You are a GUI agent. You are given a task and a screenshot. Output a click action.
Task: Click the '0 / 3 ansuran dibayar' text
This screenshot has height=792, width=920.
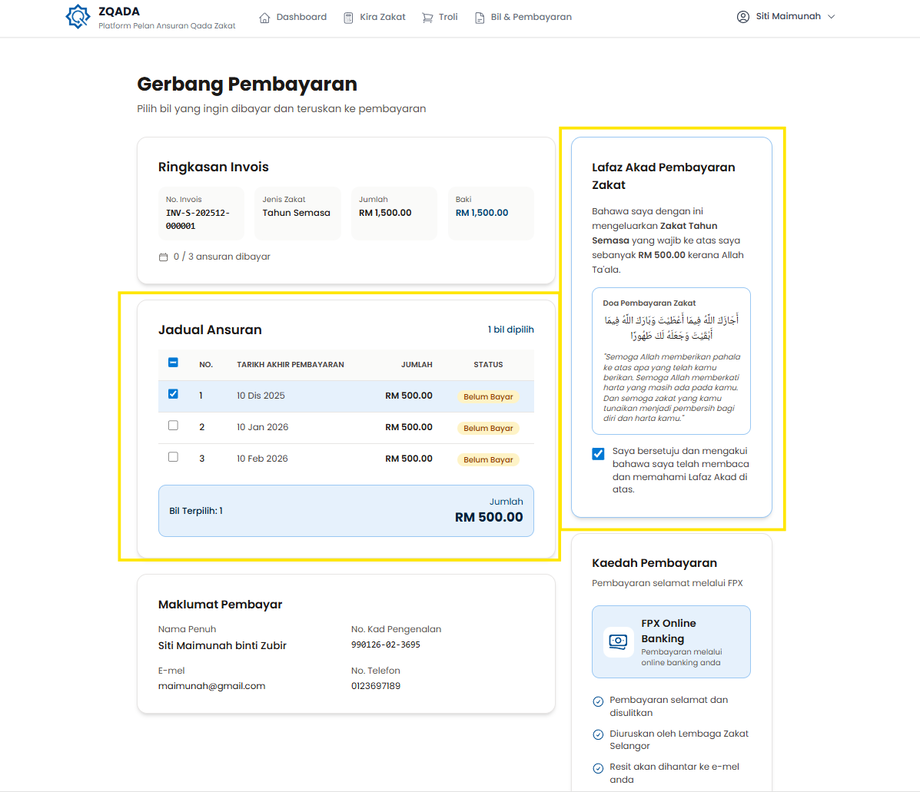click(222, 257)
